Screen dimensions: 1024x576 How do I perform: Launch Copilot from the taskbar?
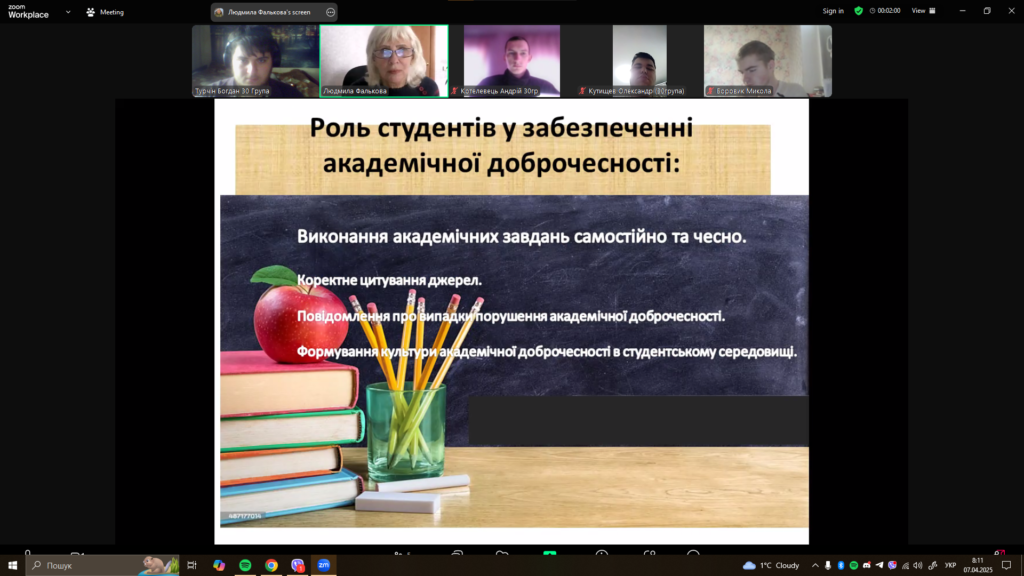[219, 565]
